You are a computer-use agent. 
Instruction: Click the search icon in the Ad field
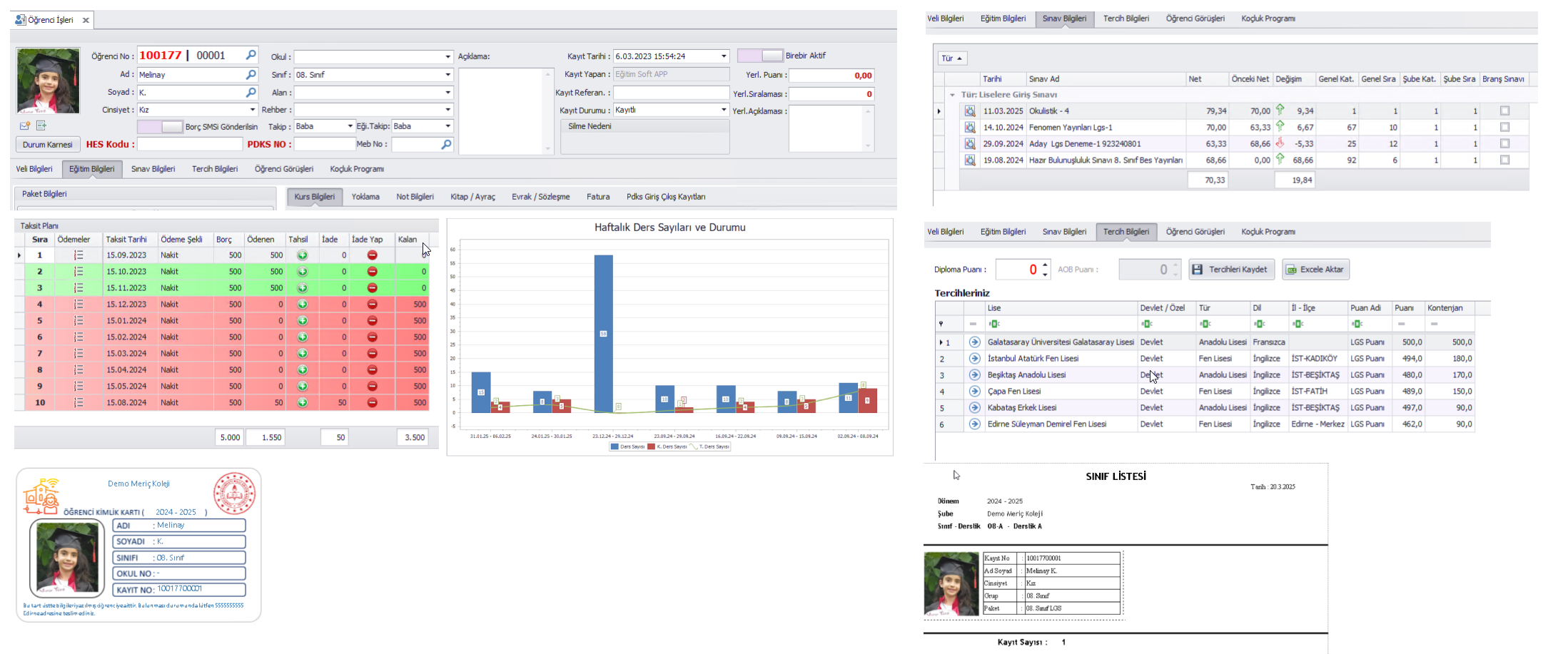click(x=251, y=74)
